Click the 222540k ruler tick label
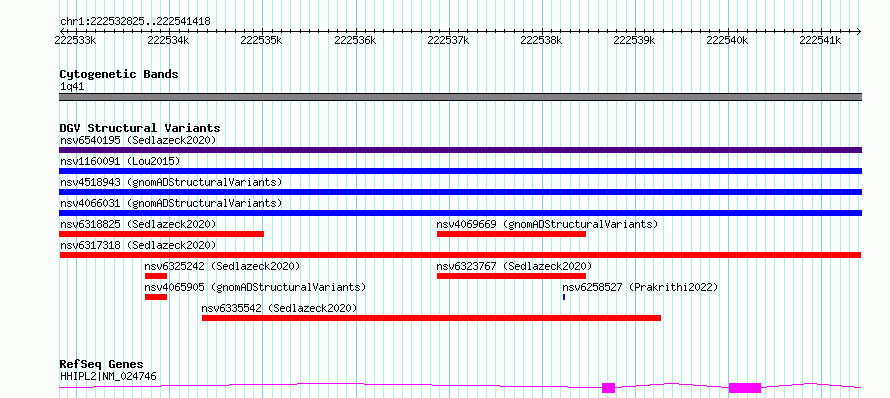 [728, 41]
